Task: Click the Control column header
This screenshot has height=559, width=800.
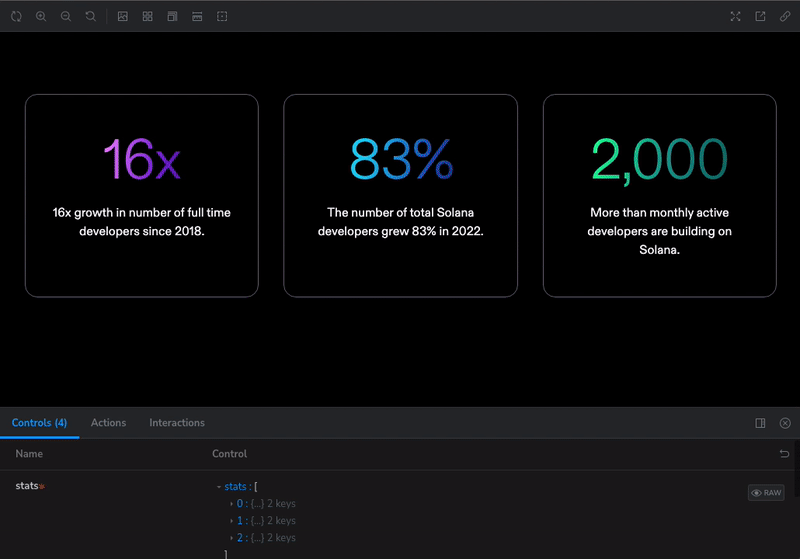Action: tap(230, 454)
